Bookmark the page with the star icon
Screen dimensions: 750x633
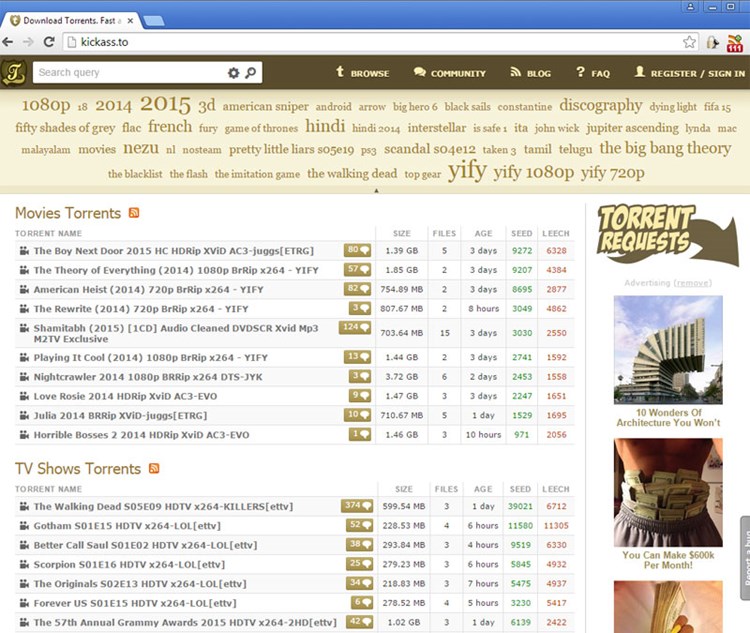coord(689,42)
